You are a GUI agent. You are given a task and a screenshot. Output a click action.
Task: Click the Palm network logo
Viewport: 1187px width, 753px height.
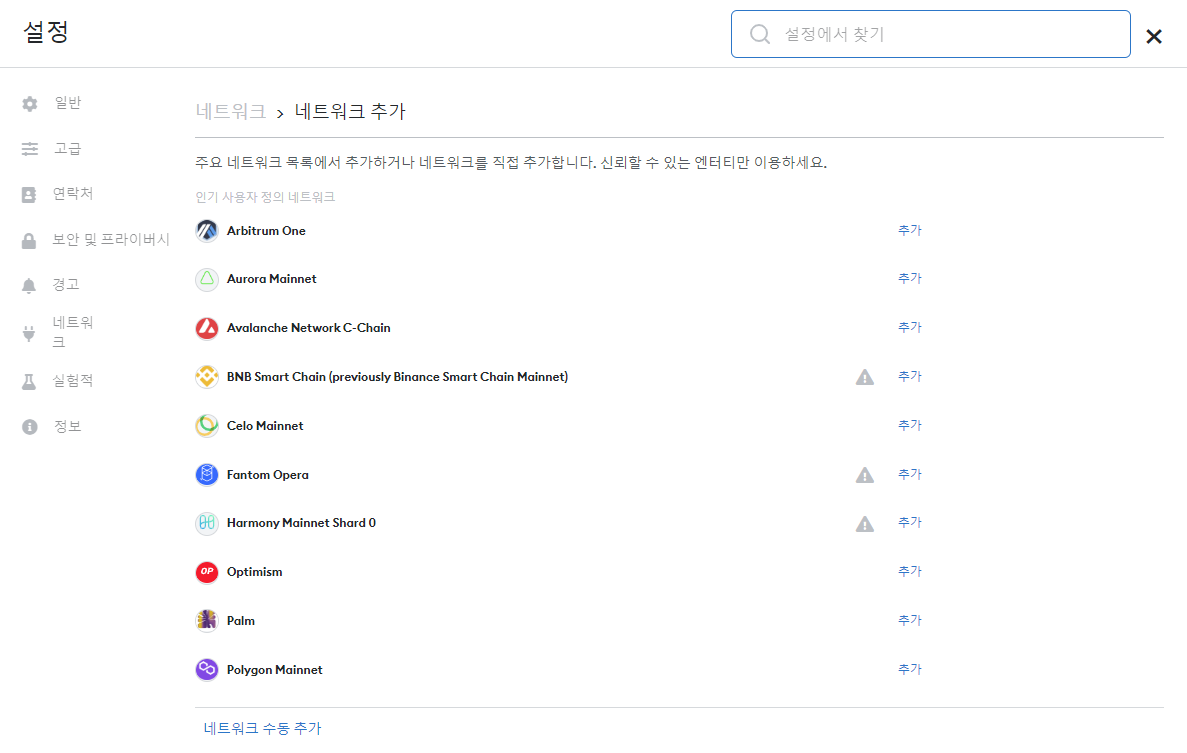[x=207, y=621]
